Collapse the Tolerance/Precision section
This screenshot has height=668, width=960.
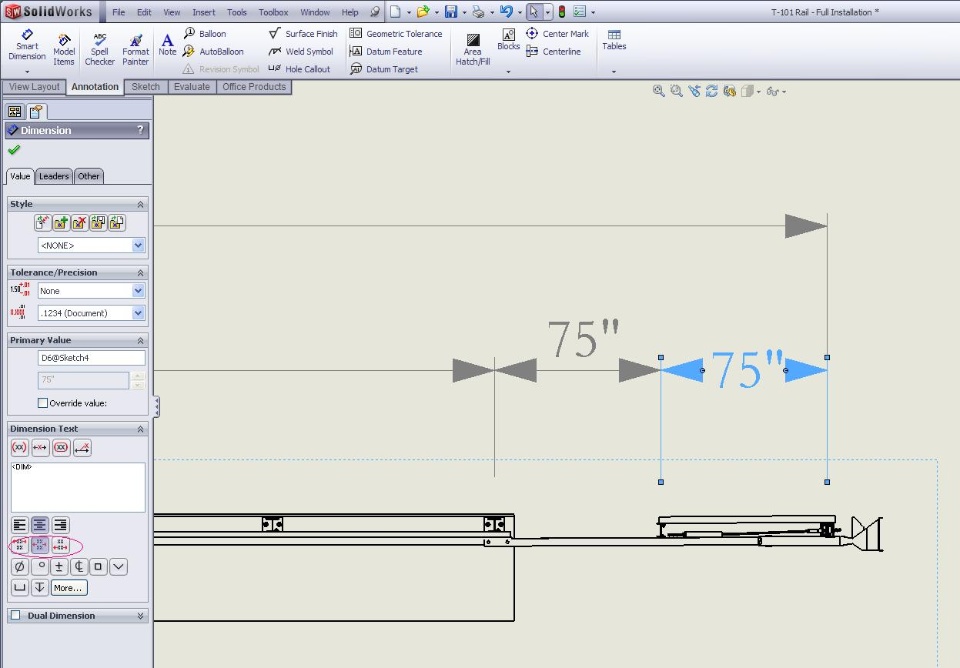(140, 272)
